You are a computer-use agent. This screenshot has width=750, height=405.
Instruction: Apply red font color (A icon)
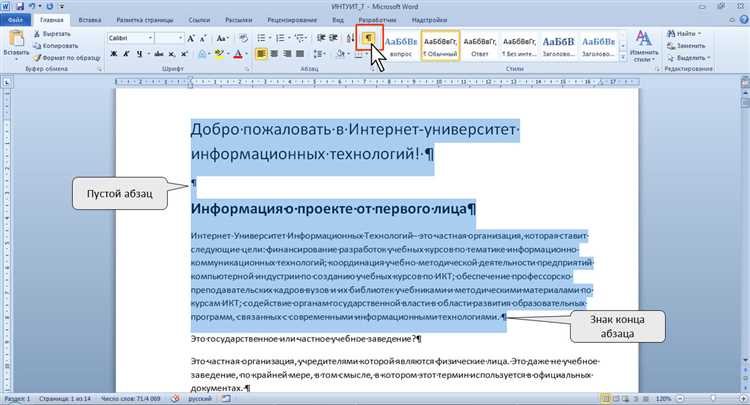pos(238,54)
